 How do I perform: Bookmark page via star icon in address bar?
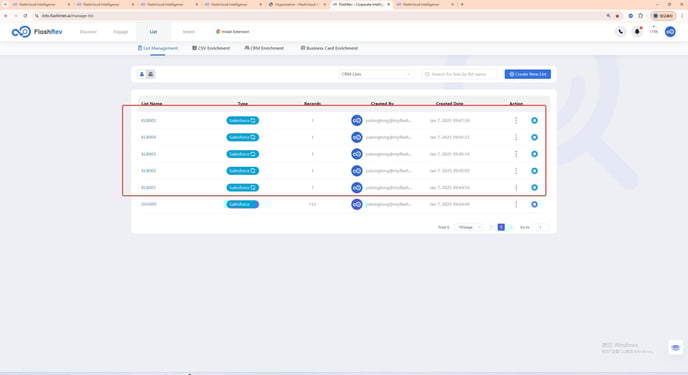coord(617,16)
